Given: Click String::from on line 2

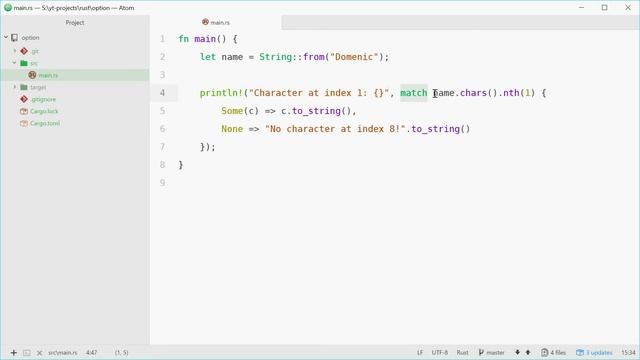Looking at the screenshot, I should [x=292, y=57].
